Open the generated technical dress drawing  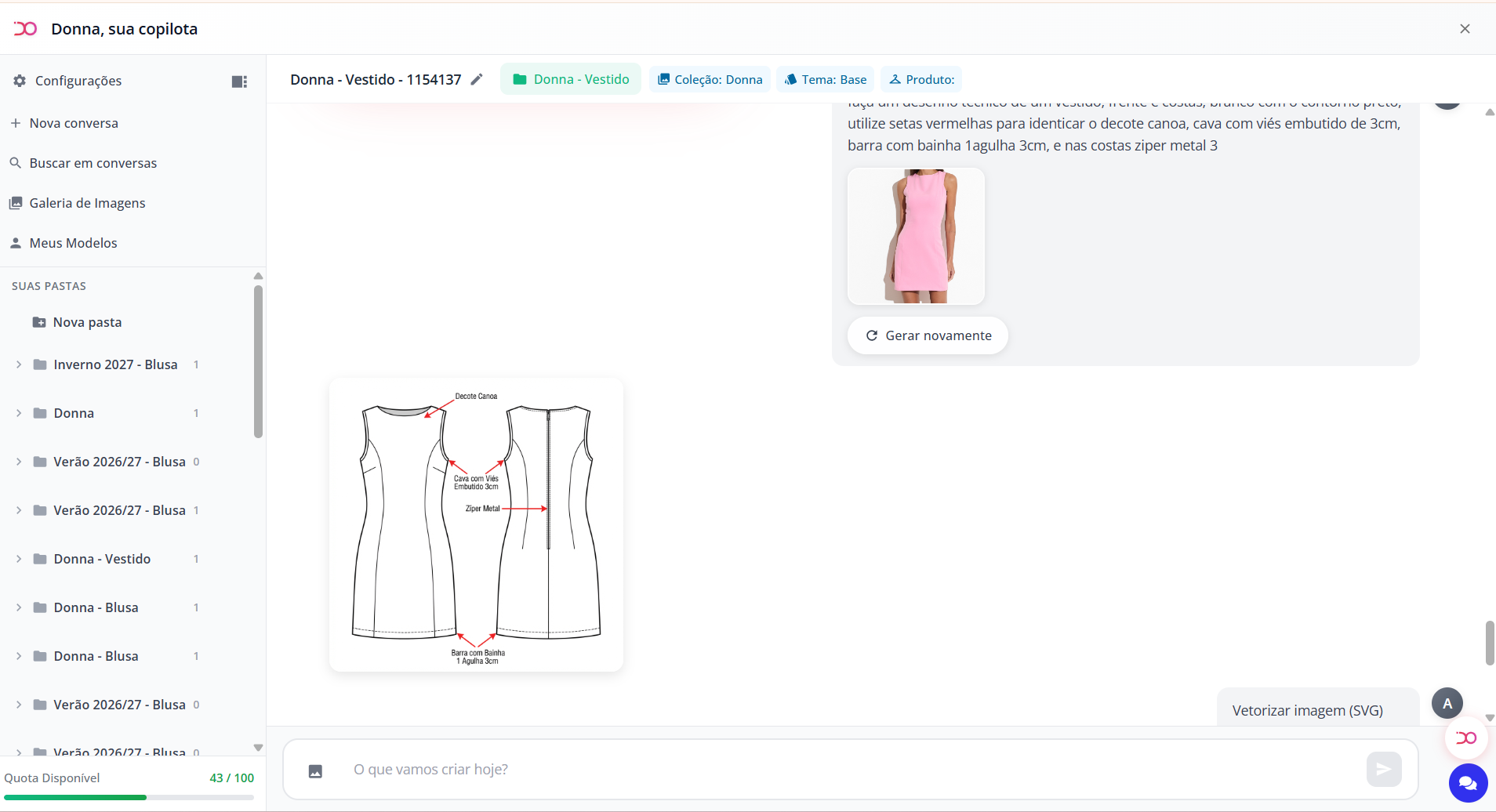click(x=476, y=525)
